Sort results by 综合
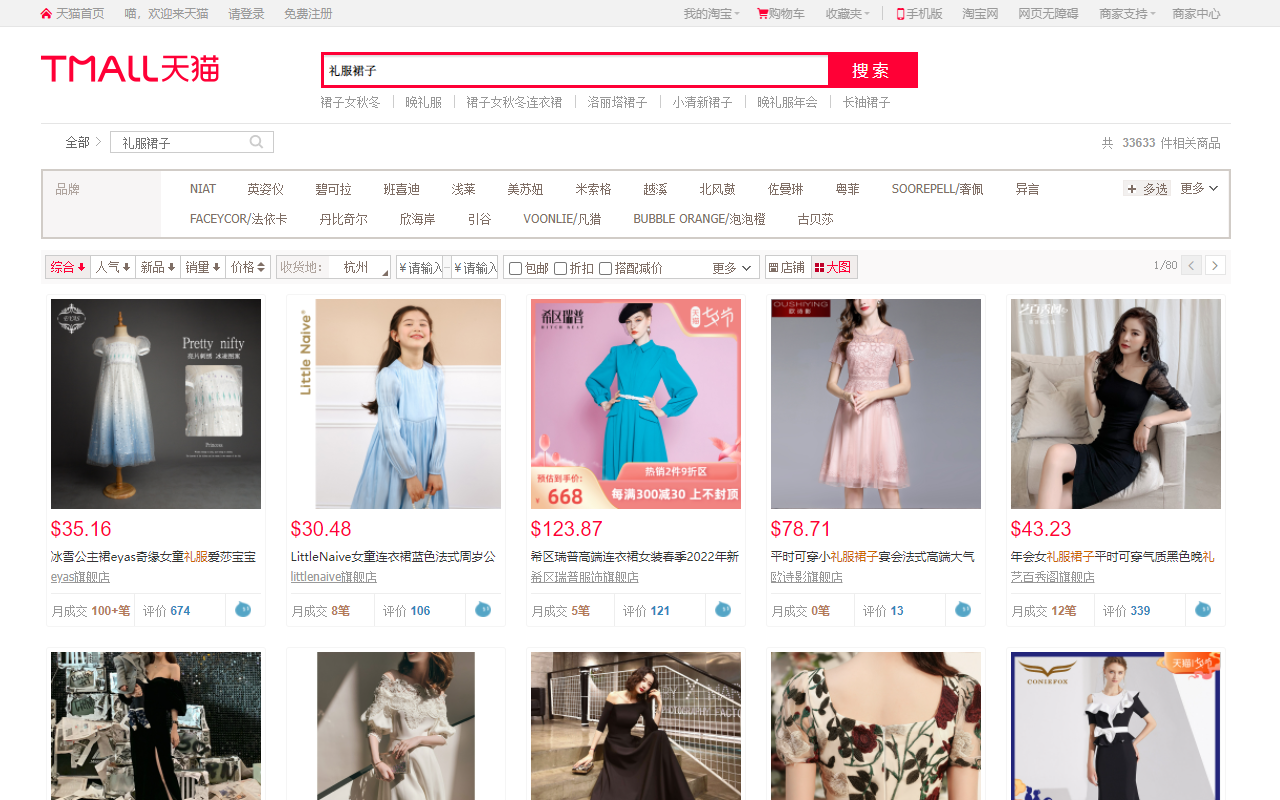This screenshot has height=800, width=1280. click(x=68, y=267)
